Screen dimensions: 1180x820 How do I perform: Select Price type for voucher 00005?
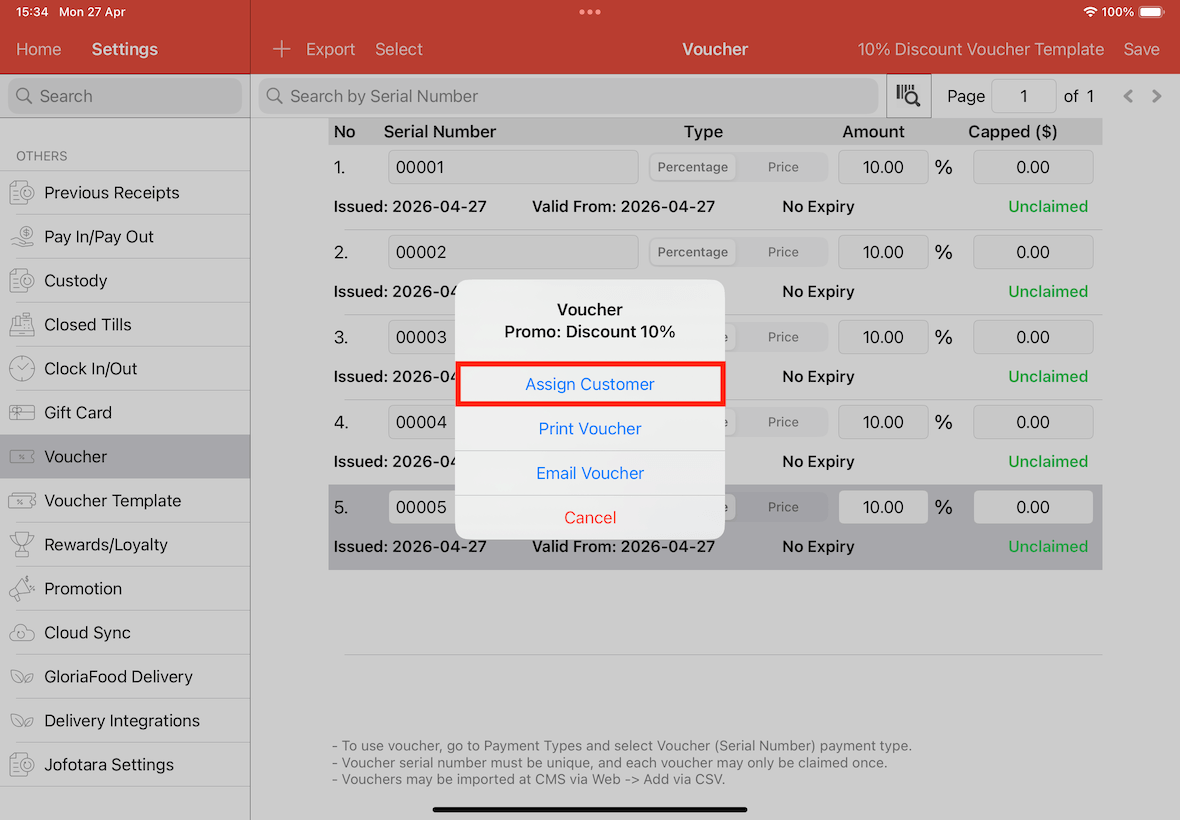pos(783,507)
